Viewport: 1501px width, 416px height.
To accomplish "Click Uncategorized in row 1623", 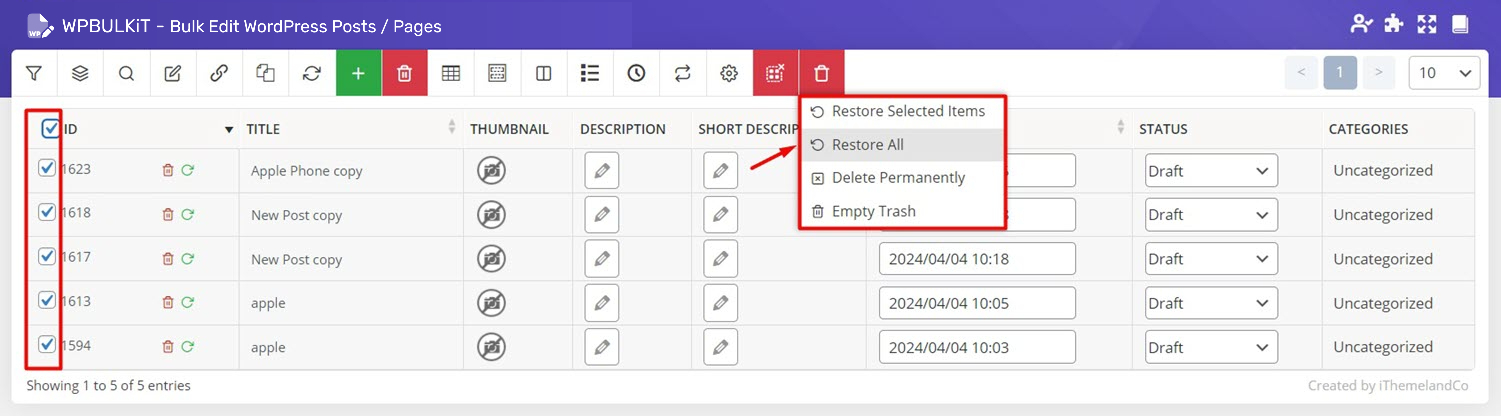I will pyautogui.click(x=1383, y=170).
